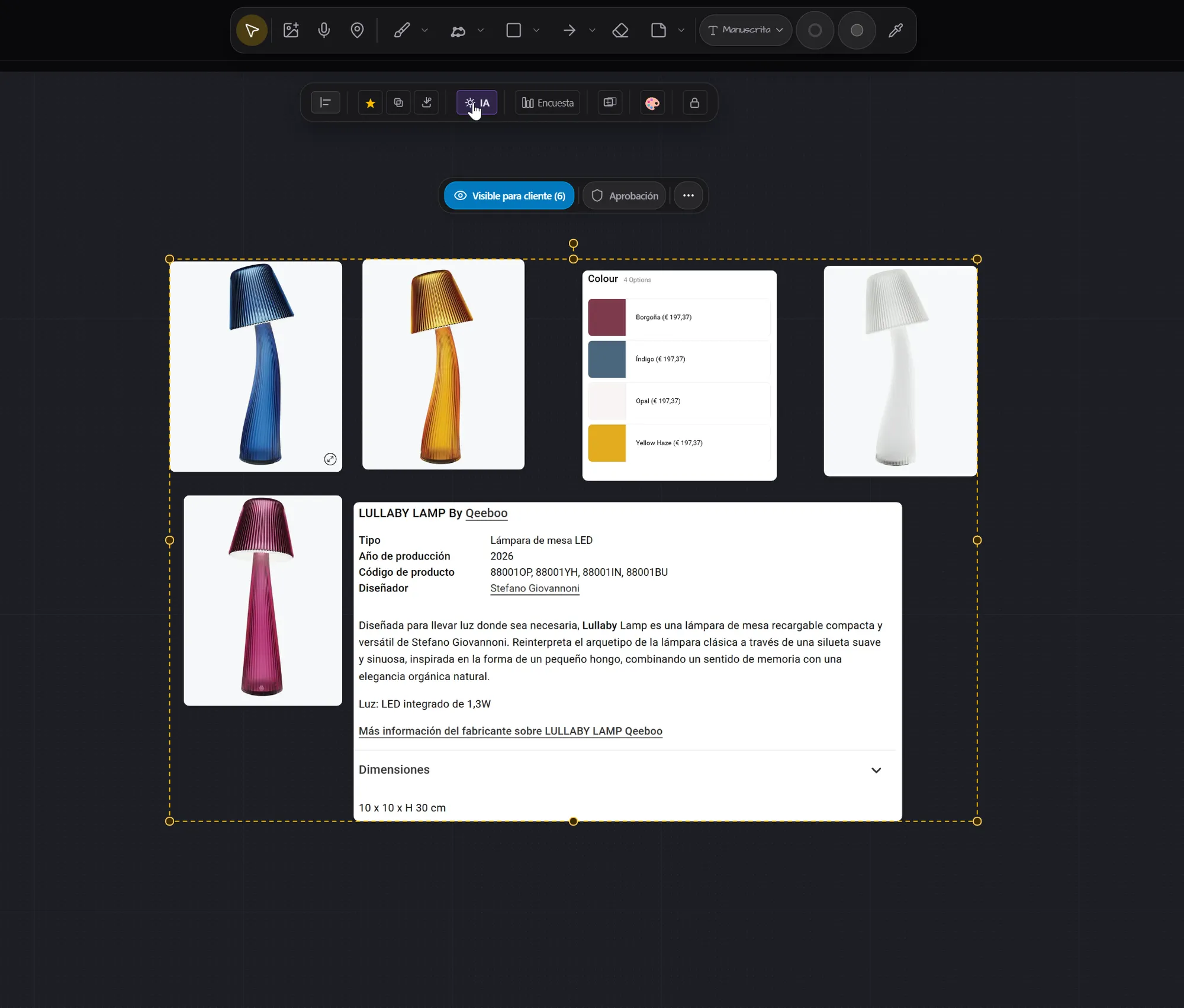This screenshot has width=1184, height=1008.
Task: Toggle Visible para cliente (6)
Action: click(509, 195)
